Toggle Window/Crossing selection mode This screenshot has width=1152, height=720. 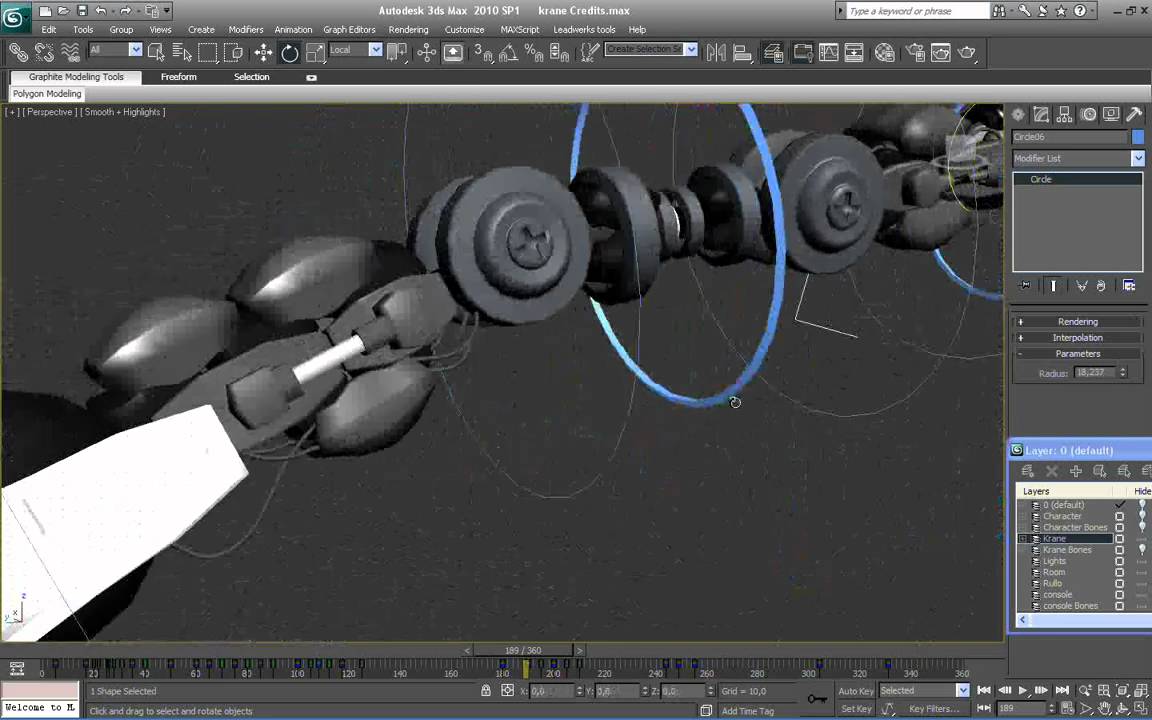click(x=234, y=52)
